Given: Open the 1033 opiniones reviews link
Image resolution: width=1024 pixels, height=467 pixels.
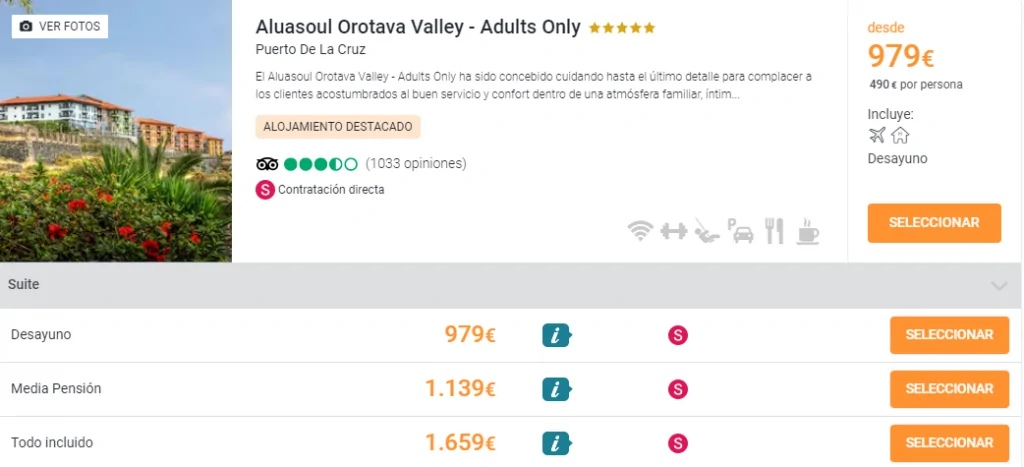Looking at the screenshot, I should [x=416, y=164].
